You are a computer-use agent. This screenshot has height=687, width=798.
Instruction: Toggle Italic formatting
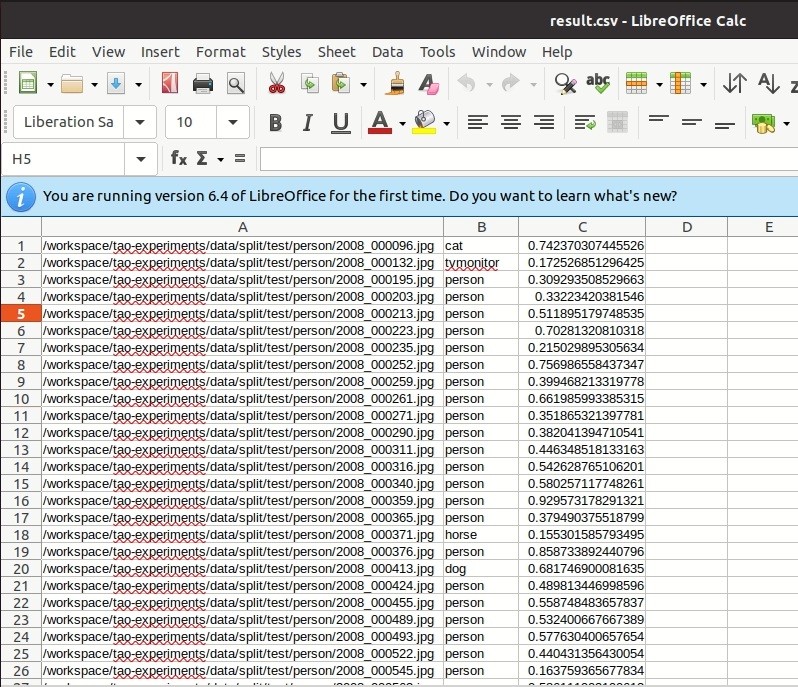coord(308,123)
